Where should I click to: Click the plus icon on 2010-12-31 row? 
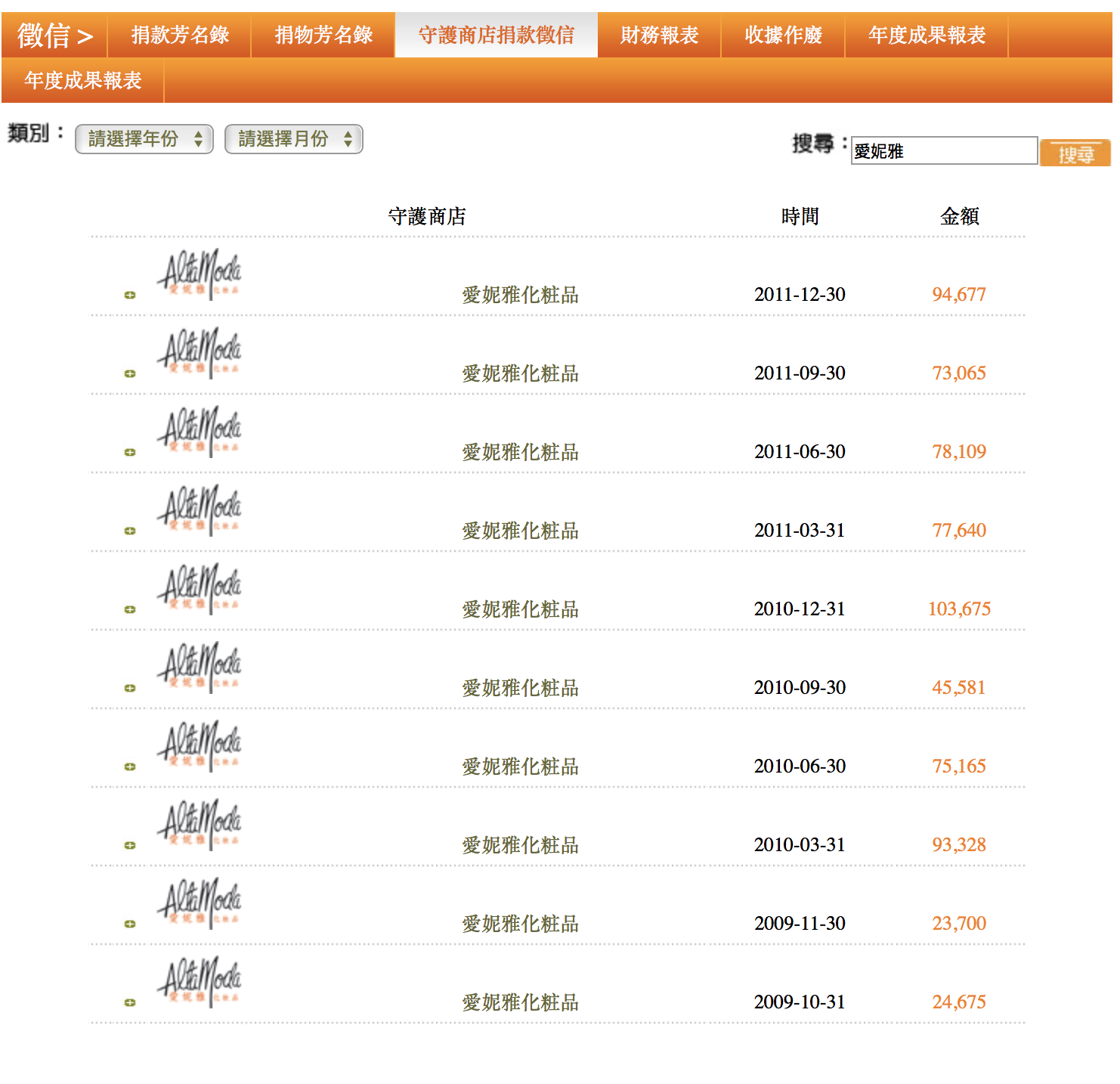tap(130, 609)
